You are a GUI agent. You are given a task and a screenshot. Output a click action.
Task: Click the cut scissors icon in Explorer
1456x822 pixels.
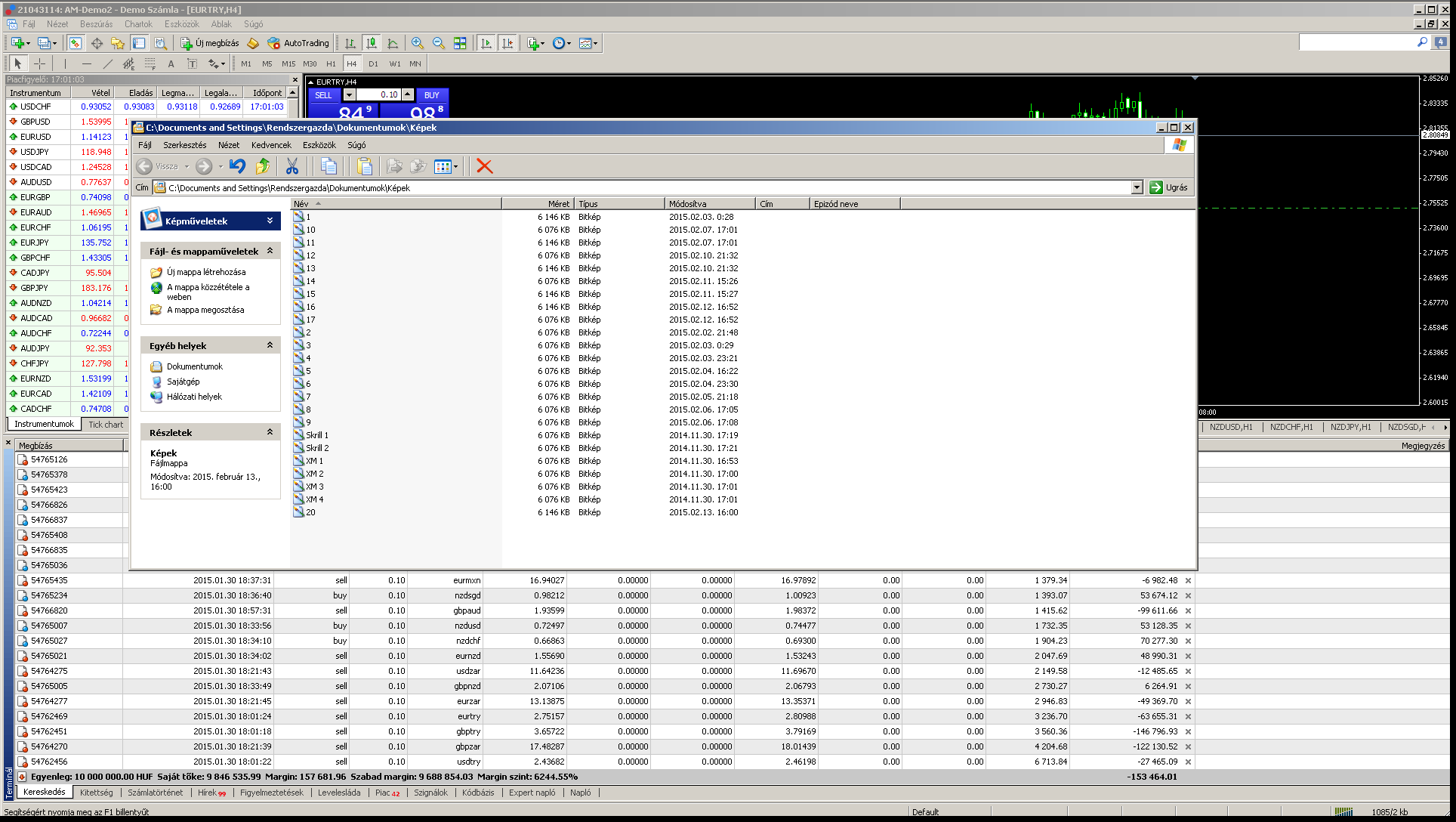coord(292,166)
